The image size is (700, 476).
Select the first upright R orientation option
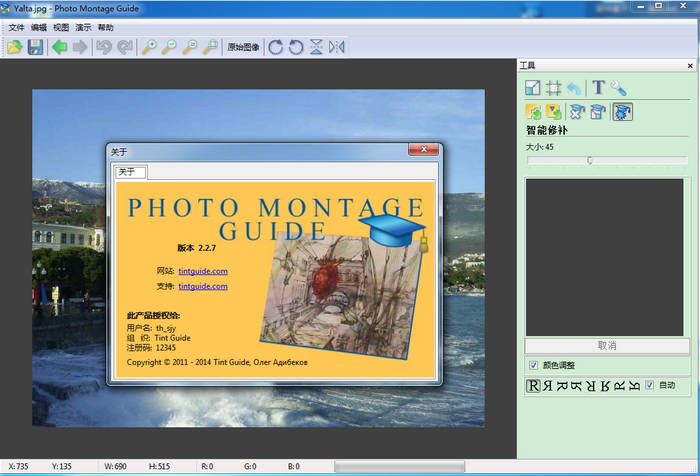[533, 385]
